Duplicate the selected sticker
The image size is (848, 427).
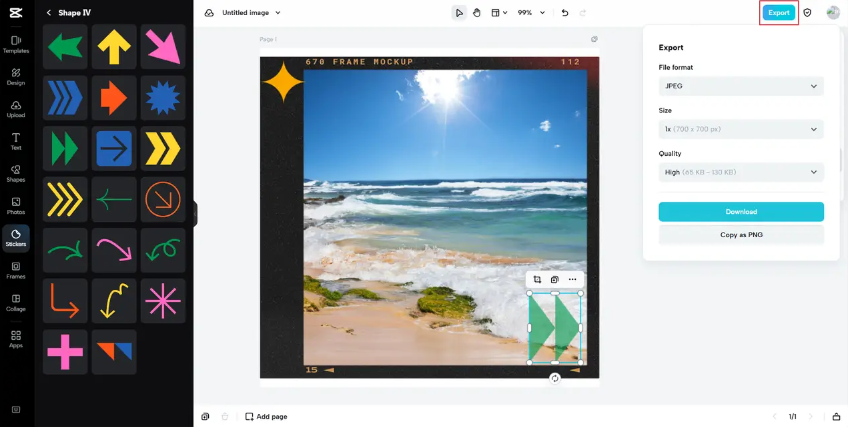[x=555, y=279]
